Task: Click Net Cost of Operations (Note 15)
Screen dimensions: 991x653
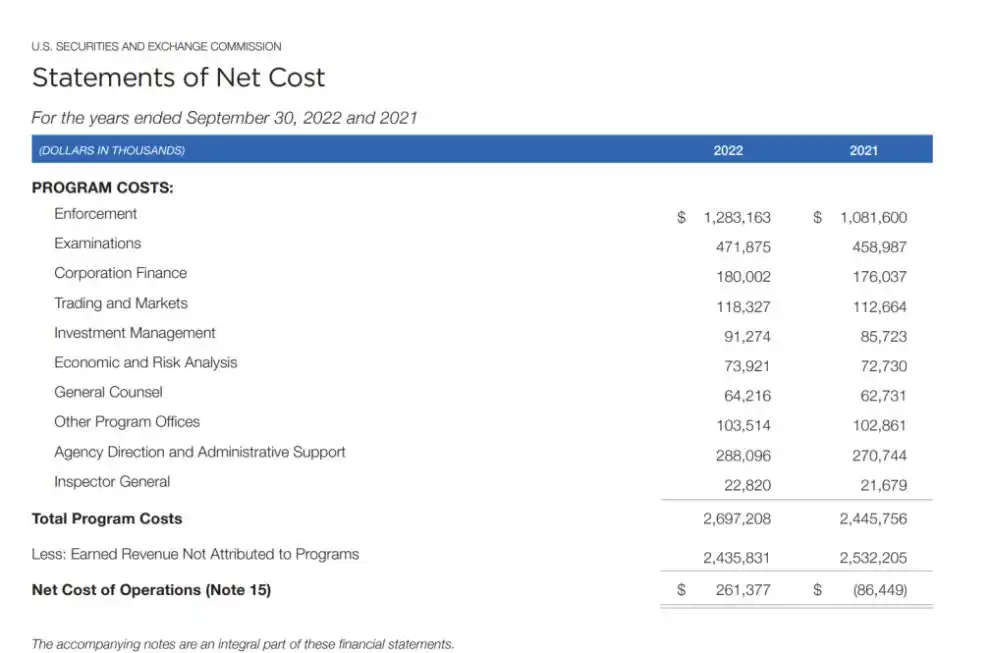Action: 151,590
